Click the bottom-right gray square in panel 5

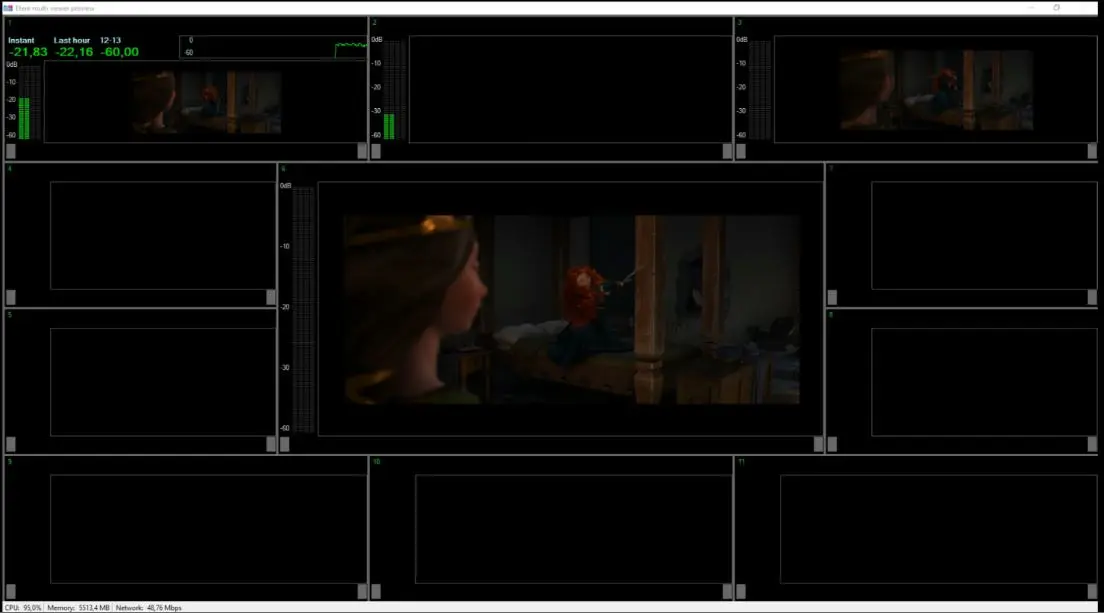pyautogui.click(x=270, y=444)
